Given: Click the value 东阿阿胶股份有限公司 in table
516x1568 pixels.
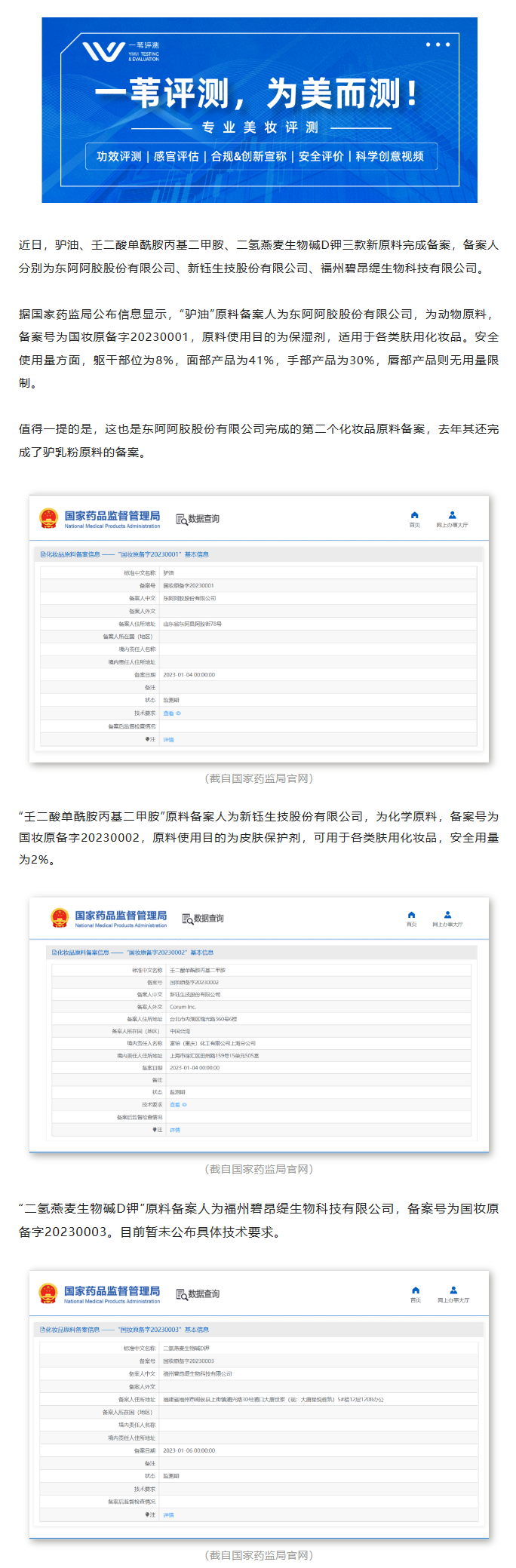Looking at the screenshot, I should pos(189,598).
